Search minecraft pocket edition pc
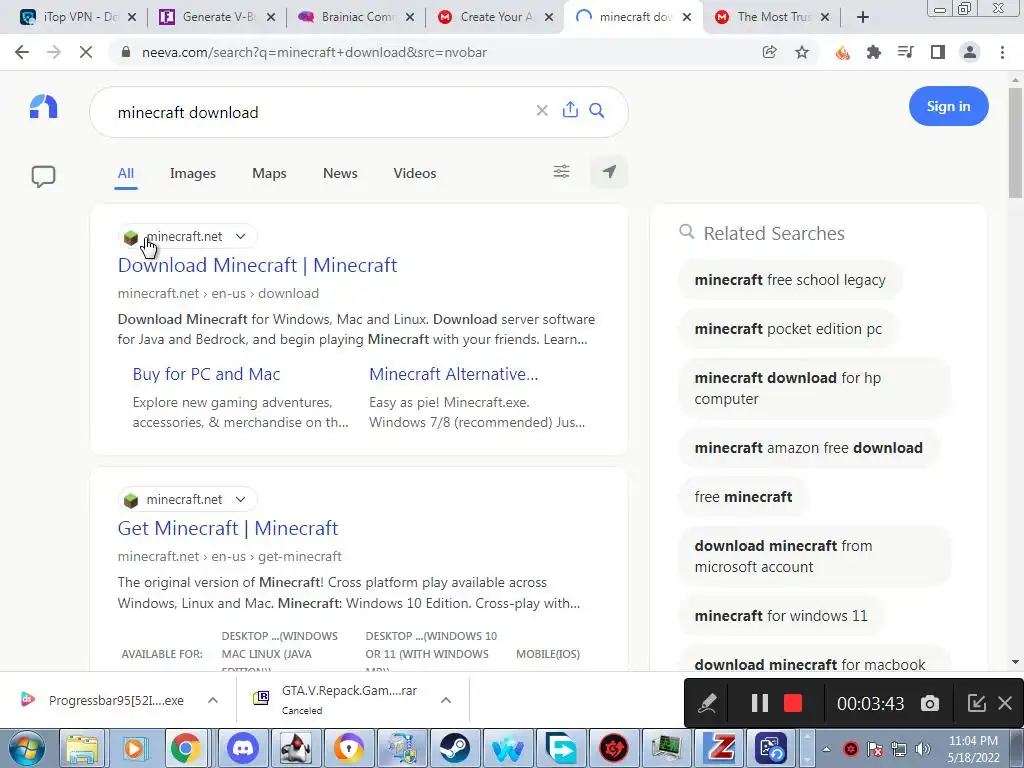This screenshot has height=768, width=1024. tap(788, 328)
